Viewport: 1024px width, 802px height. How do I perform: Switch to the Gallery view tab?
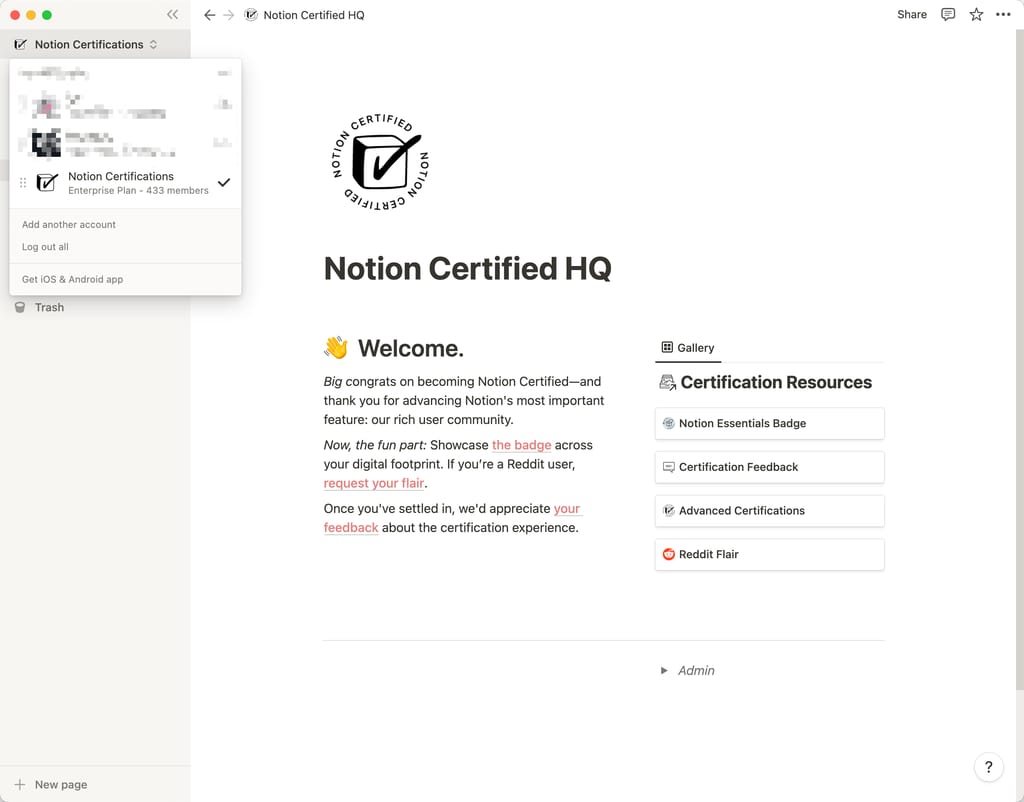coord(688,347)
